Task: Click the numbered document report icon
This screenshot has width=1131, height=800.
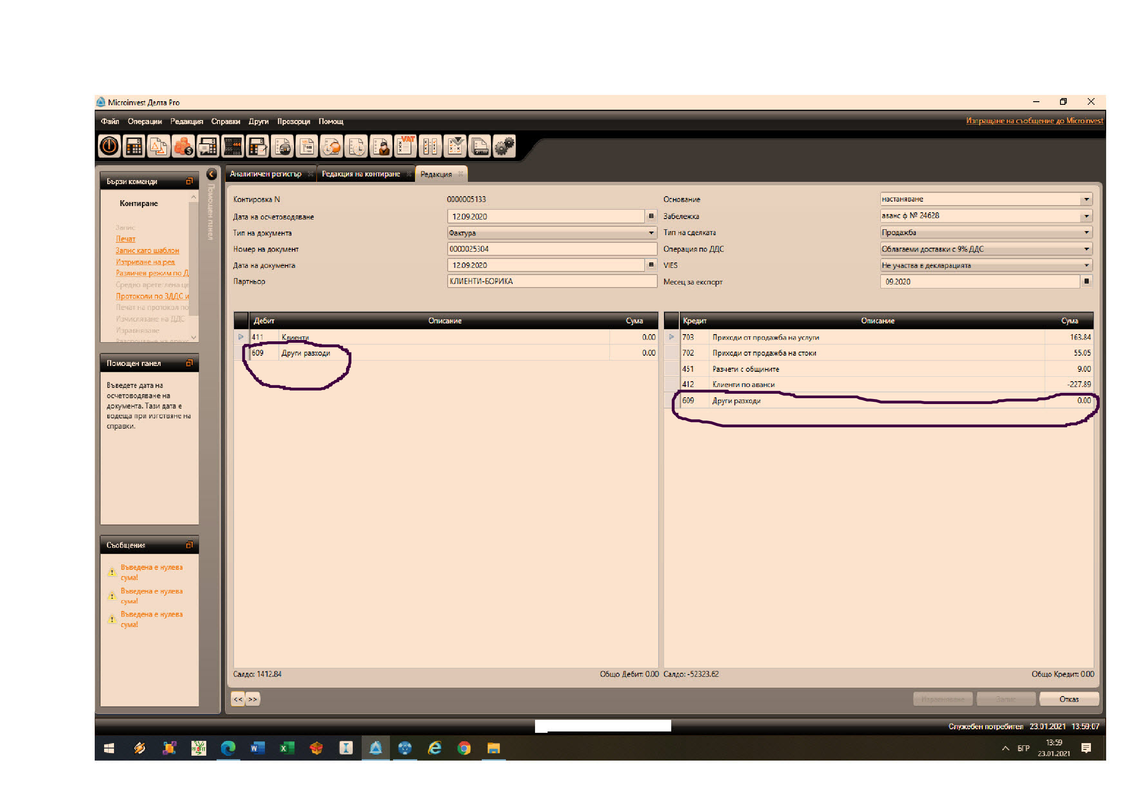Action: pos(307,146)
